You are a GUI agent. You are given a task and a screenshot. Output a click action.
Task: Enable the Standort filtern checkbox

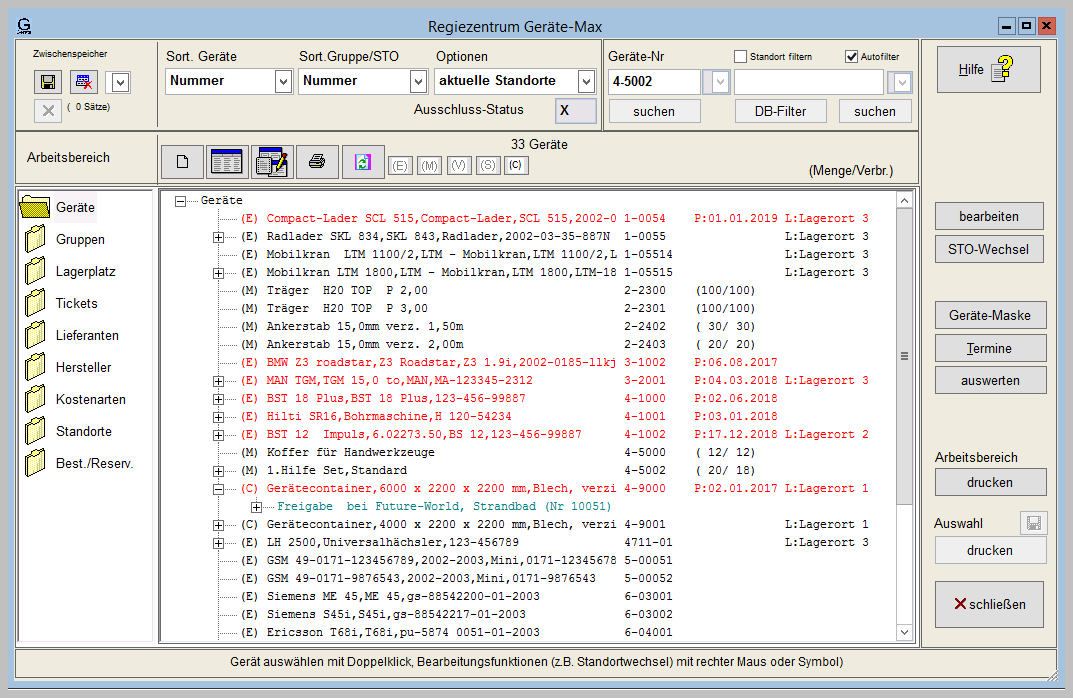pos(741,57)
